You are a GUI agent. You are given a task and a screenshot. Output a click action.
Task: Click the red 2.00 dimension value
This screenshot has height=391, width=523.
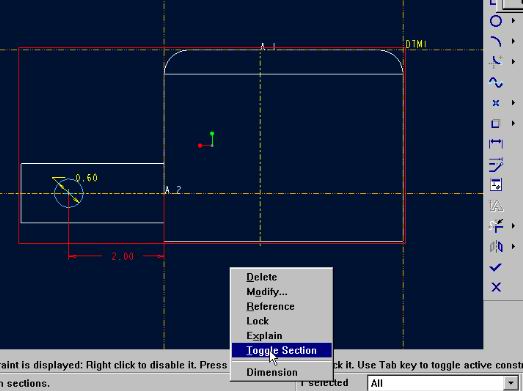pos(122,256)
